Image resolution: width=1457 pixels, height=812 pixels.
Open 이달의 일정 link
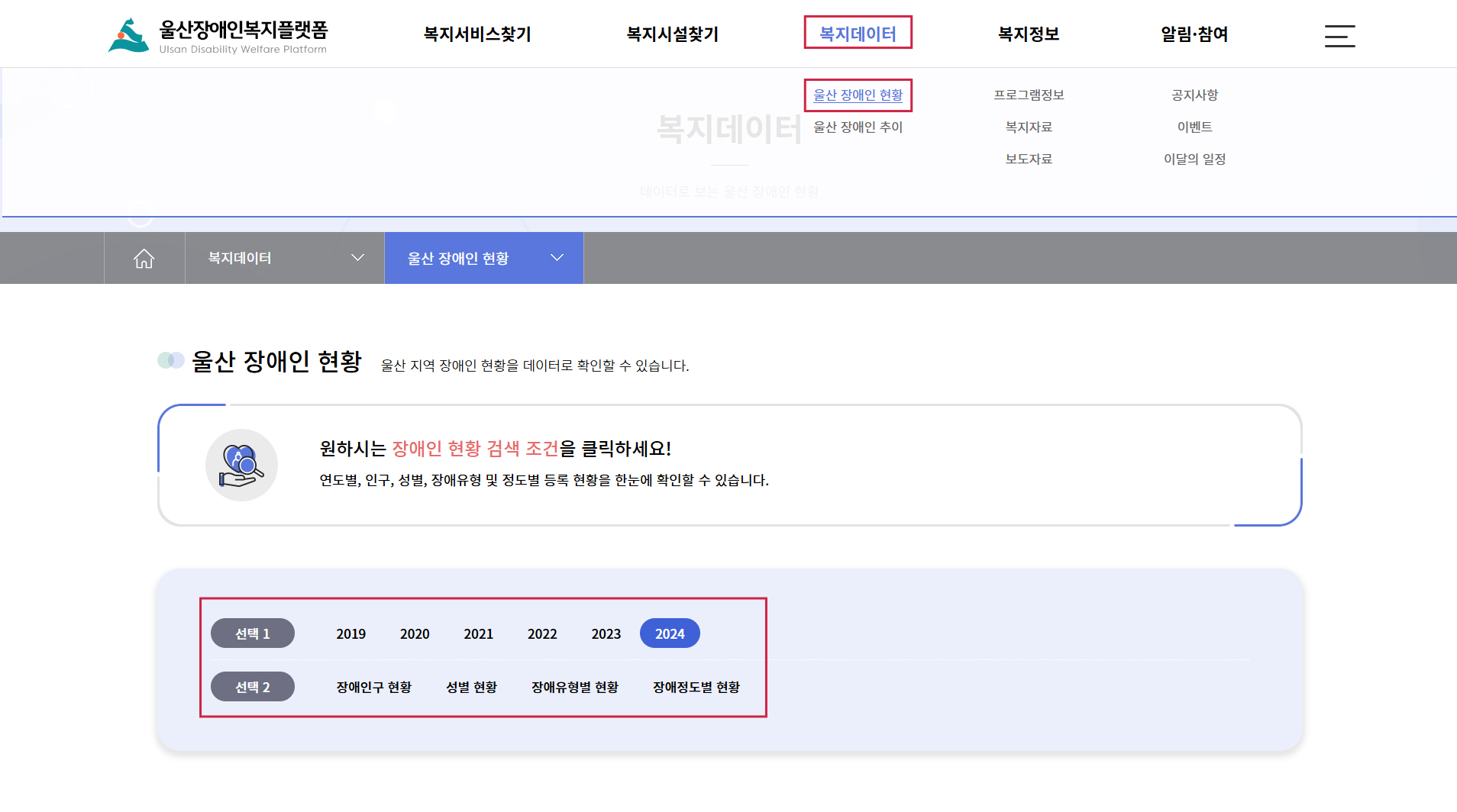click(x=1194, y=159)
